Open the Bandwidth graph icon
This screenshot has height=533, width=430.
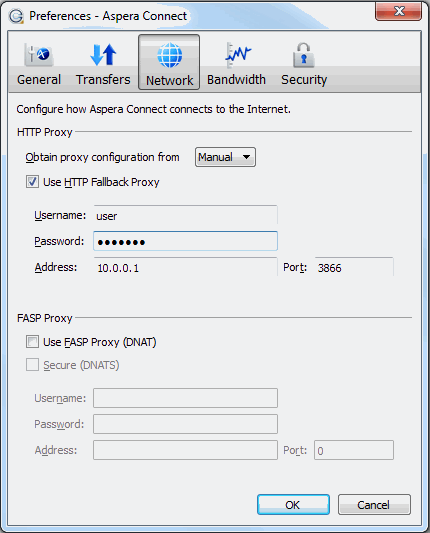237,54
